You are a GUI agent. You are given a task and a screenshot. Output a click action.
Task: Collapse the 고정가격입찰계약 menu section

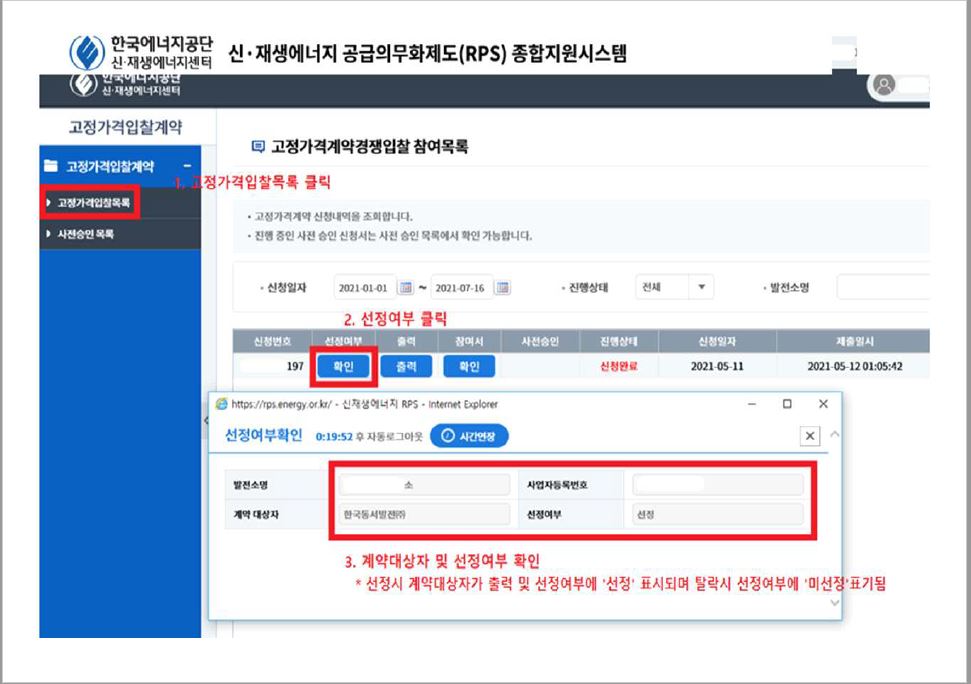point(186,166)
